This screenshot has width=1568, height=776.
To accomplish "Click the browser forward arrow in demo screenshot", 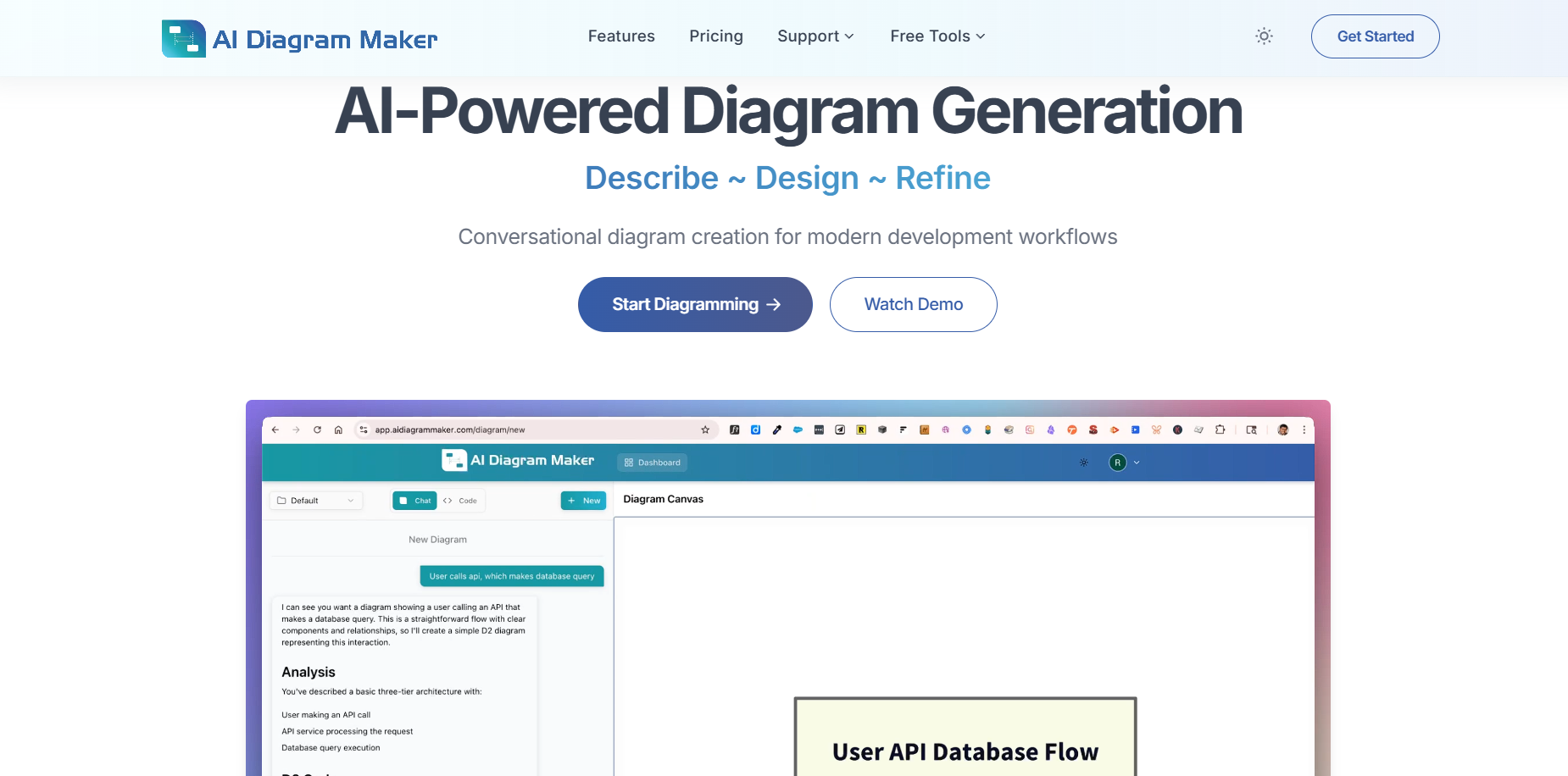I will pyautogui.click(x=296, y=430).
